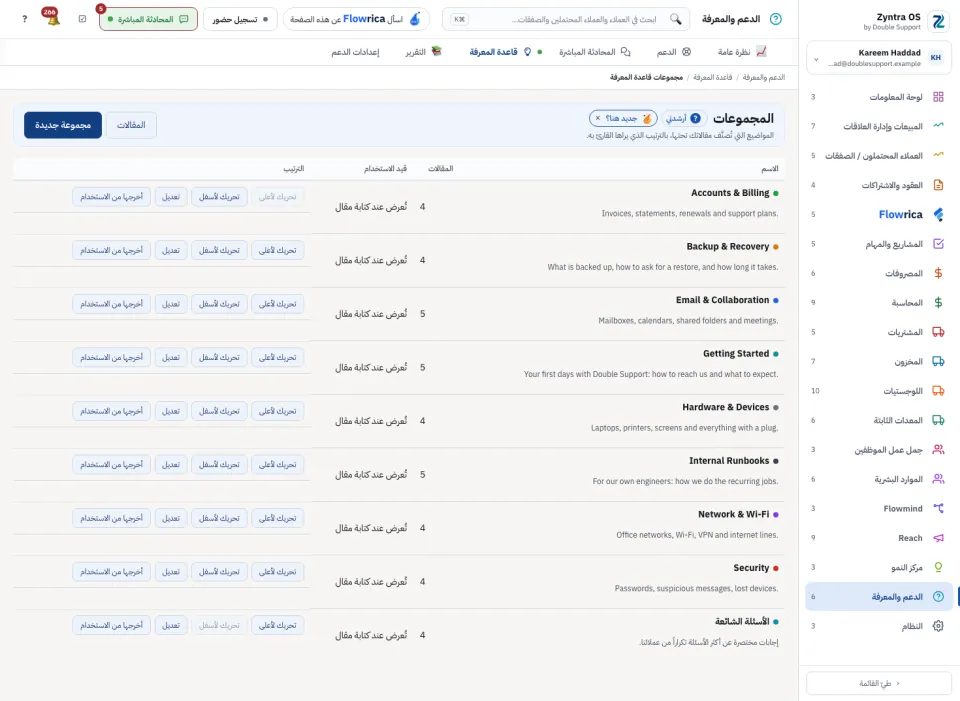This screenshot has height=701, width=960.
Task: Switch to نظرة عامة tab
Action: [x=741, y=52]
